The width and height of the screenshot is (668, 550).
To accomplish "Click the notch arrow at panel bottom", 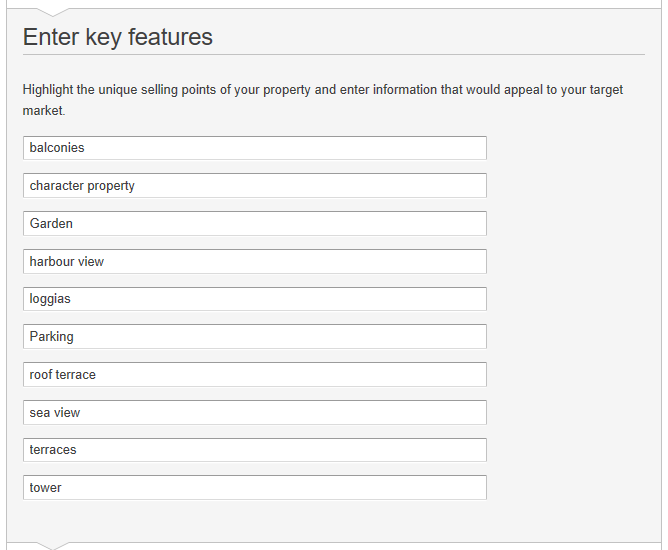I will 58,545.
